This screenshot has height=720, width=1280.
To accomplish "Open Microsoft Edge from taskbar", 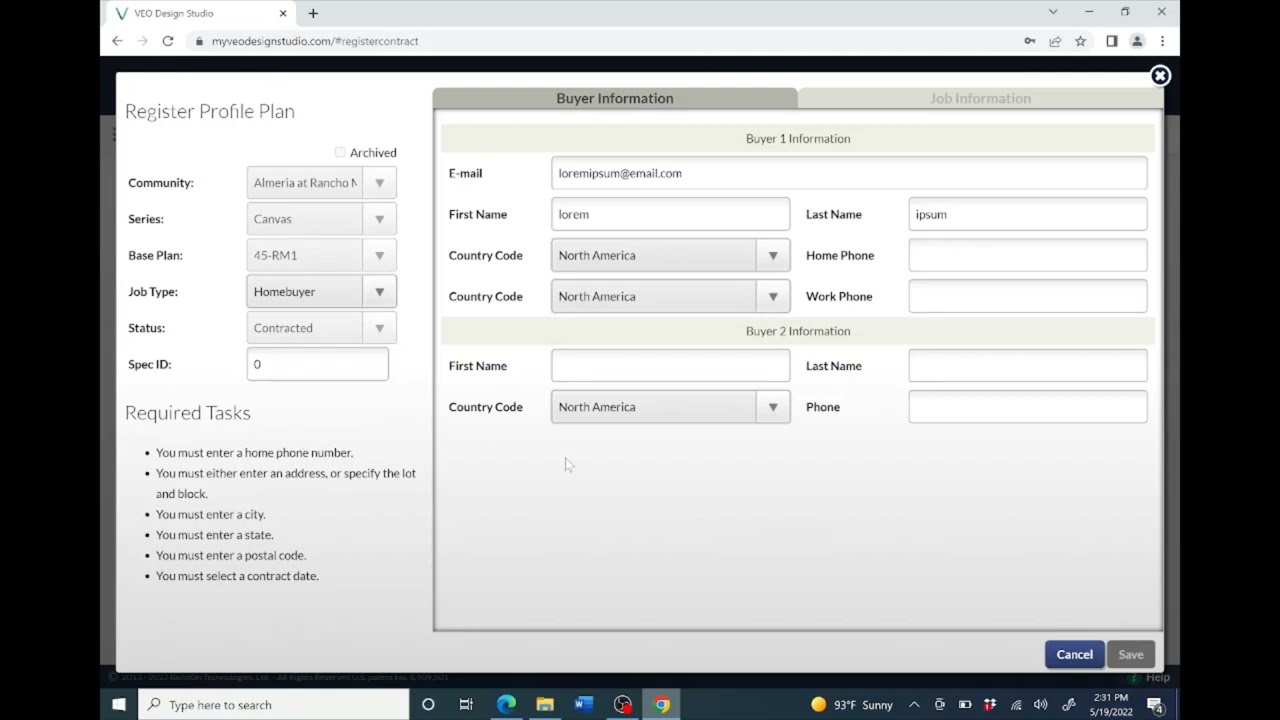I will [x=507, y=704].
